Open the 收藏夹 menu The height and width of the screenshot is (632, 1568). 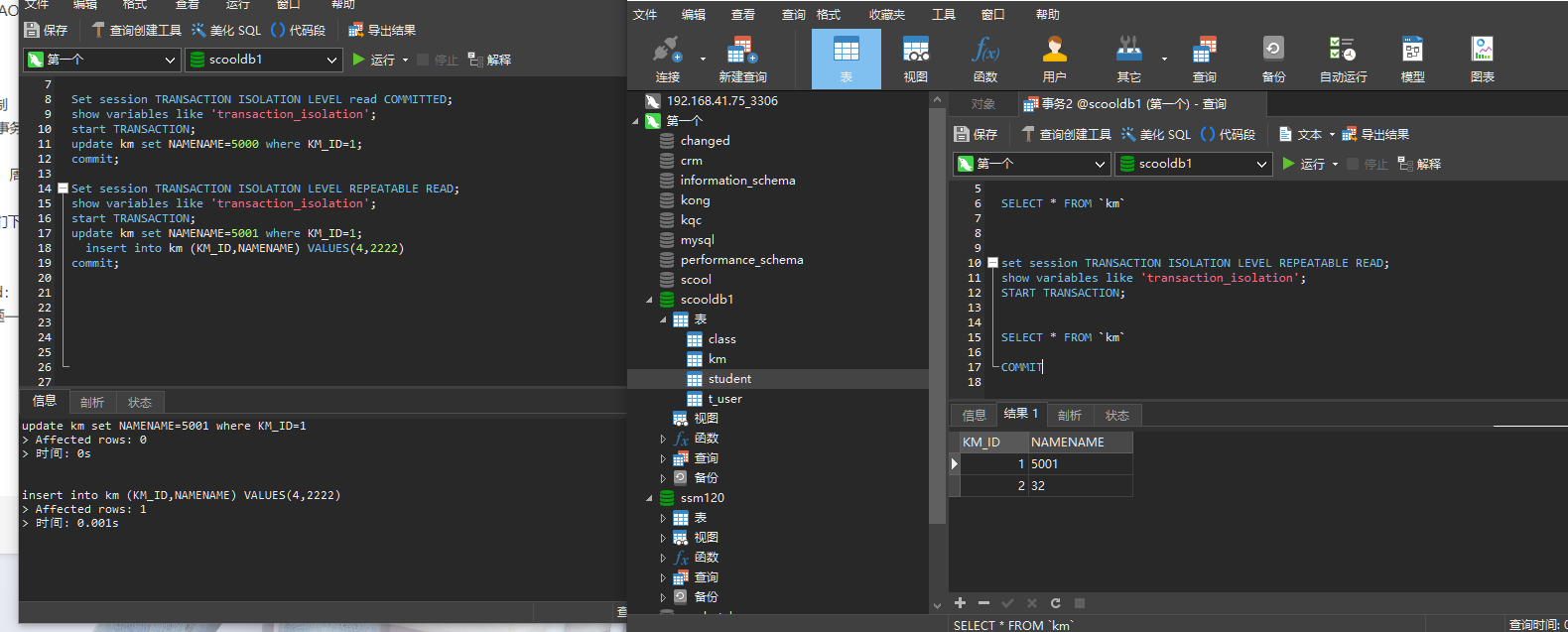click(886, 14)
